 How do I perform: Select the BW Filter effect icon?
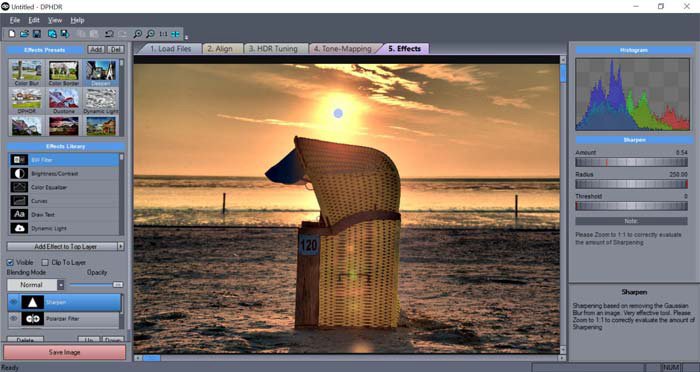coord(19,160)
